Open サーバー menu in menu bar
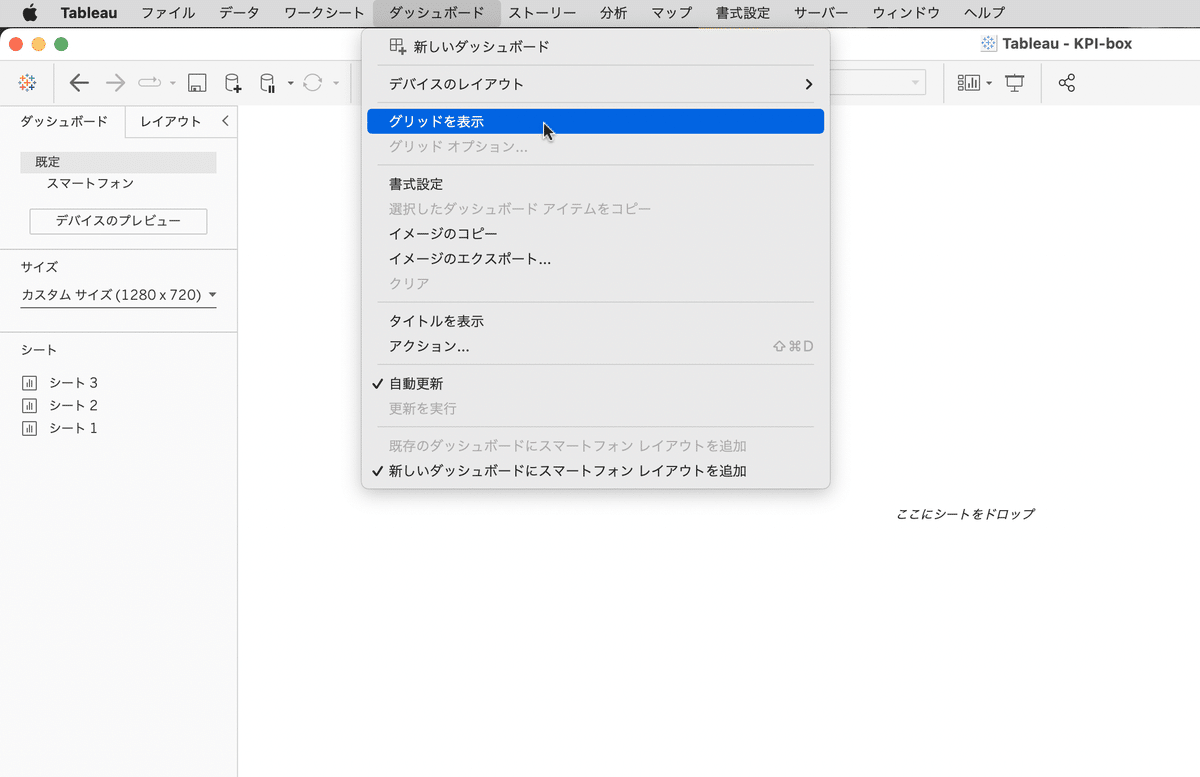Screen dimensions: 1200x777 (x=821, y=13)
